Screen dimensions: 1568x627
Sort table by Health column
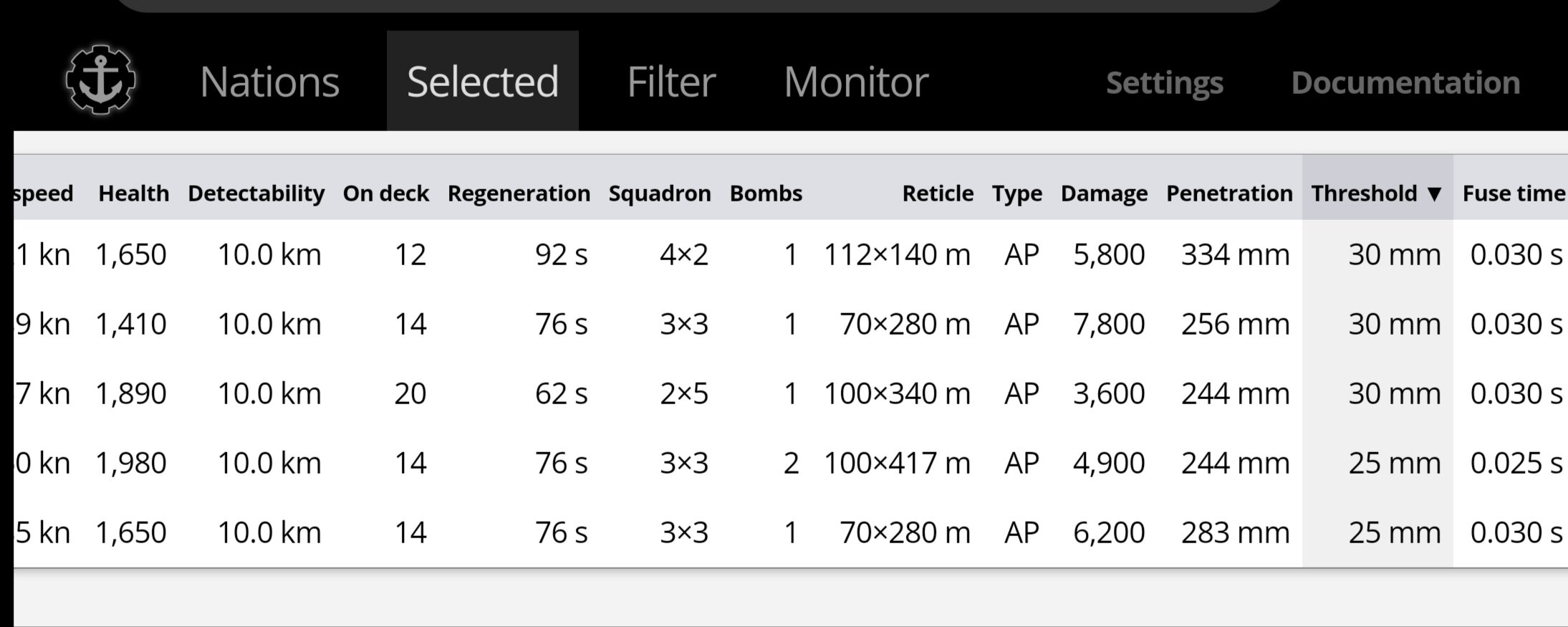pos(134,193)
